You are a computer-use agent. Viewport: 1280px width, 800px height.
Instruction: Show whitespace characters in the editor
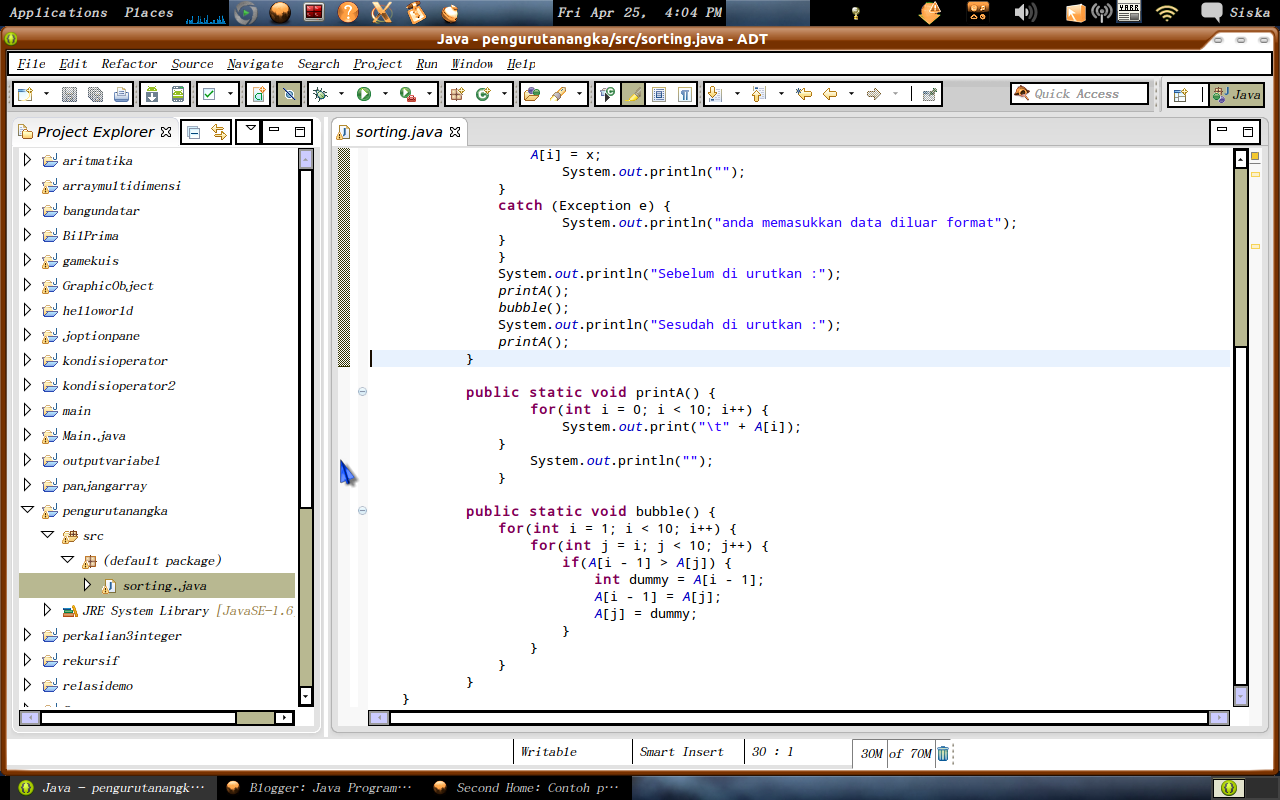tap(685, 93)
